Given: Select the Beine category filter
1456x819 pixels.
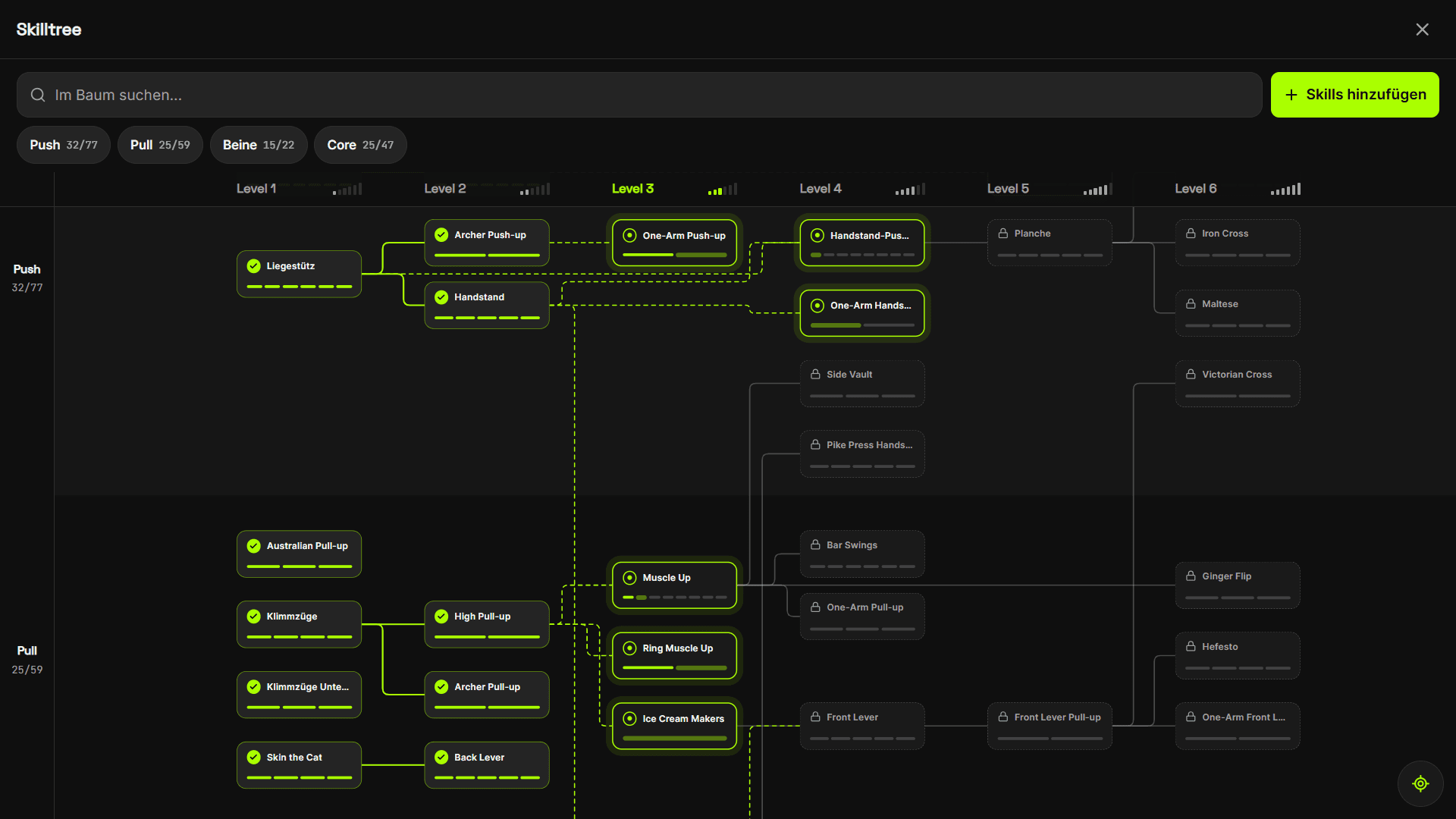Looking at the screenshot, I should point(259,145).
